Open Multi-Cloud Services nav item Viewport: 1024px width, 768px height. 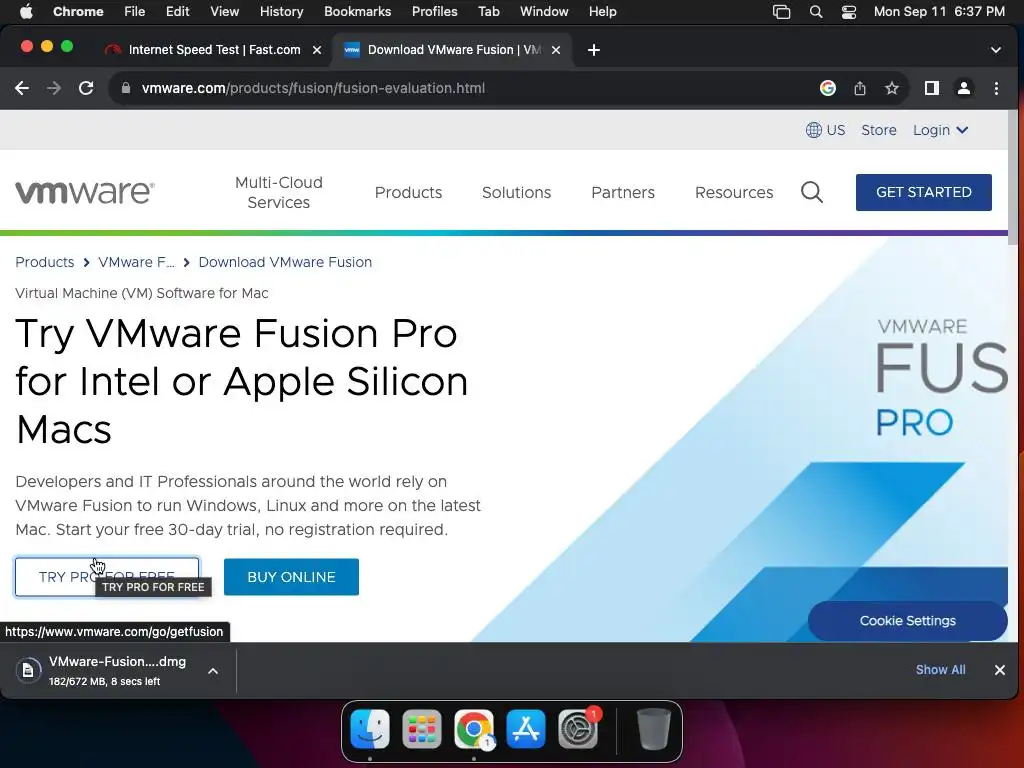(x=279, y=192)
